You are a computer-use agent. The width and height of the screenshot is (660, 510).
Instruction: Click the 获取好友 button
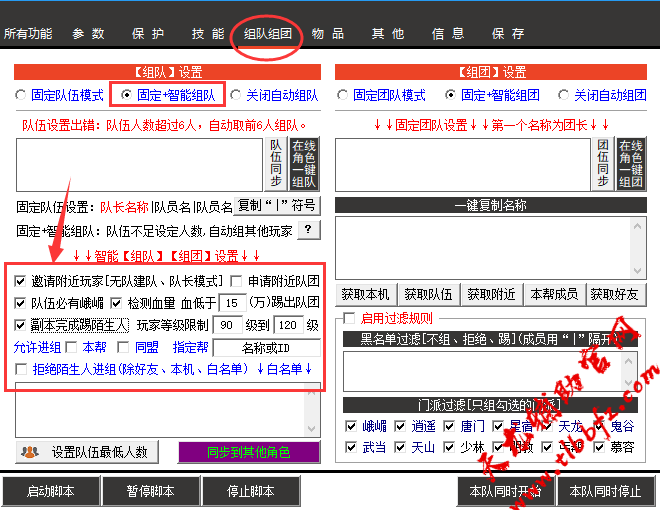click(x=615, y=295)
